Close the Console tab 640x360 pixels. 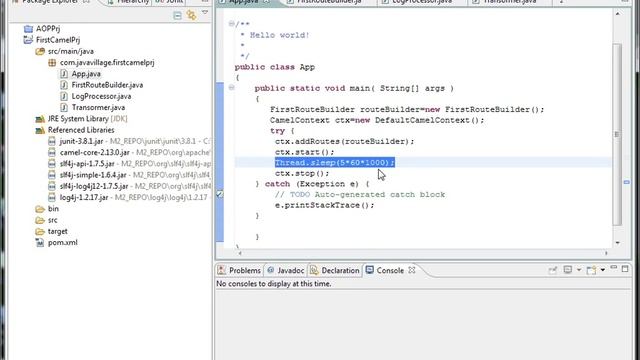coord(412,270)
